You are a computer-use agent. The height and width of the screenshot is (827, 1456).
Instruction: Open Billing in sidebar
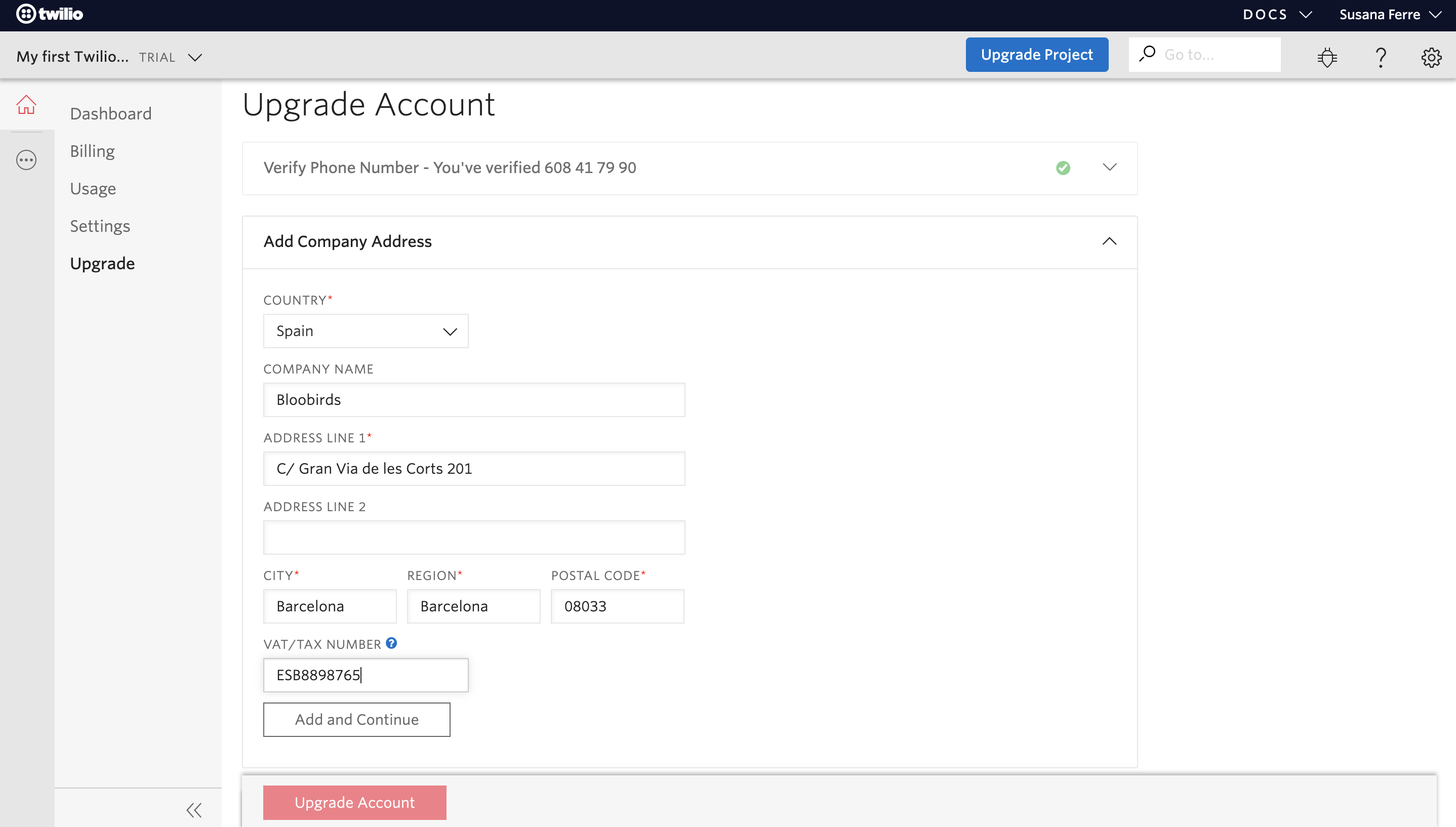[92, 151]
